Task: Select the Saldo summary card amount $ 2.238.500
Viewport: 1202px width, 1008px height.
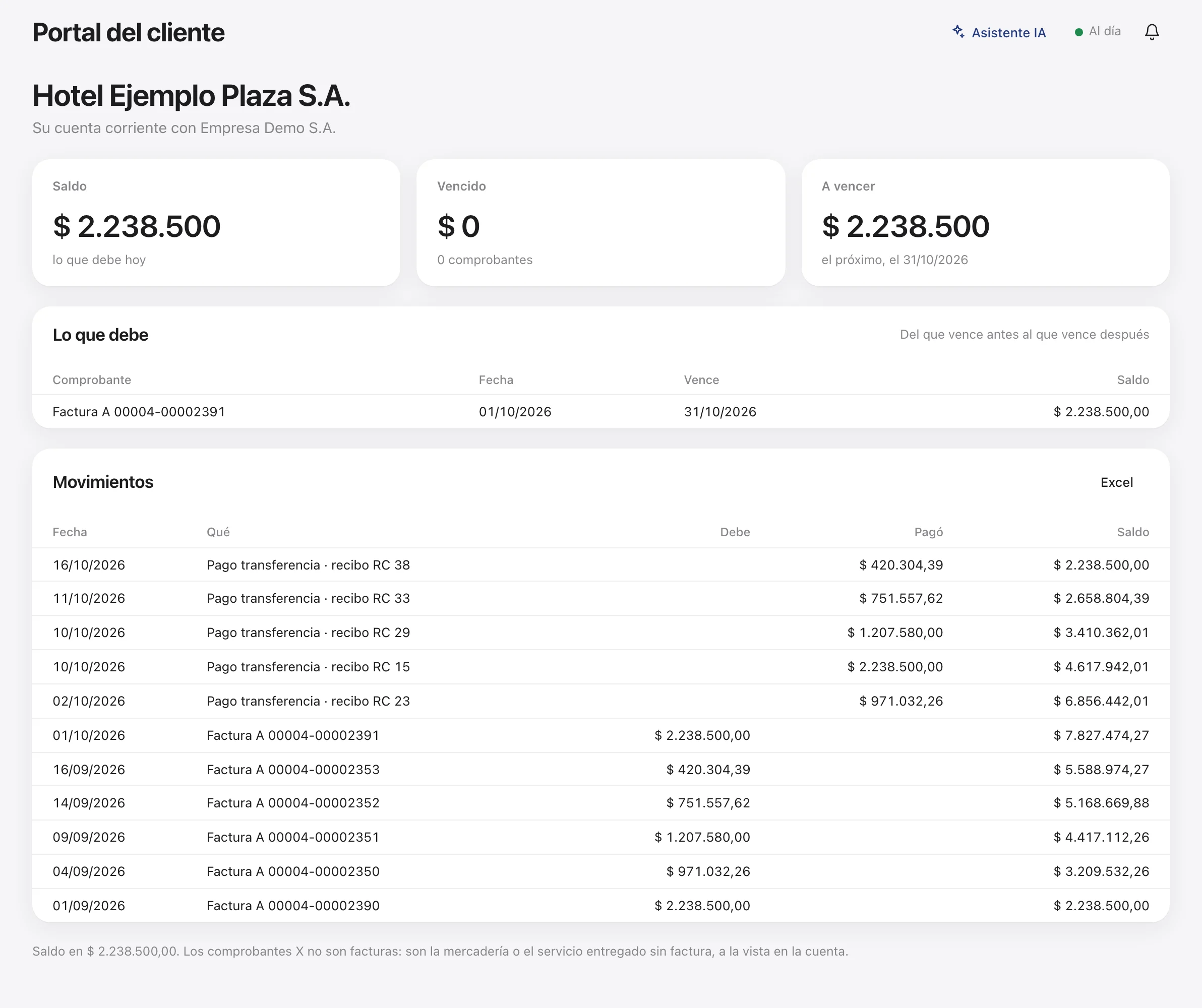Action: [x=136, y=226]
